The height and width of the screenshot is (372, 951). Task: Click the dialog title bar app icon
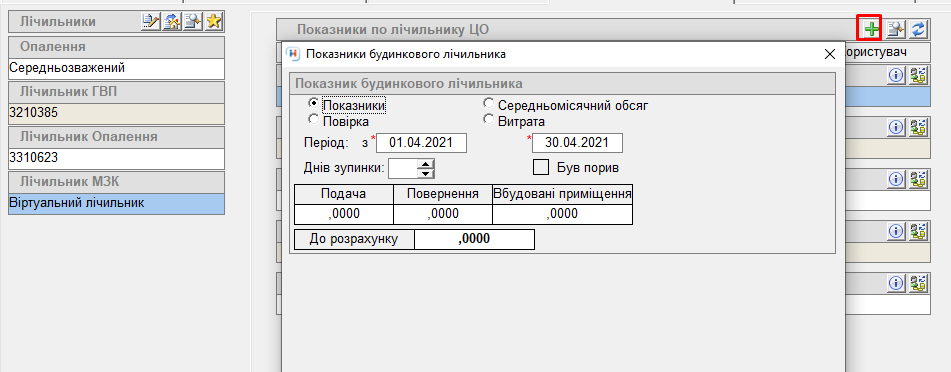pyautogui.click(x=292, y=54)
